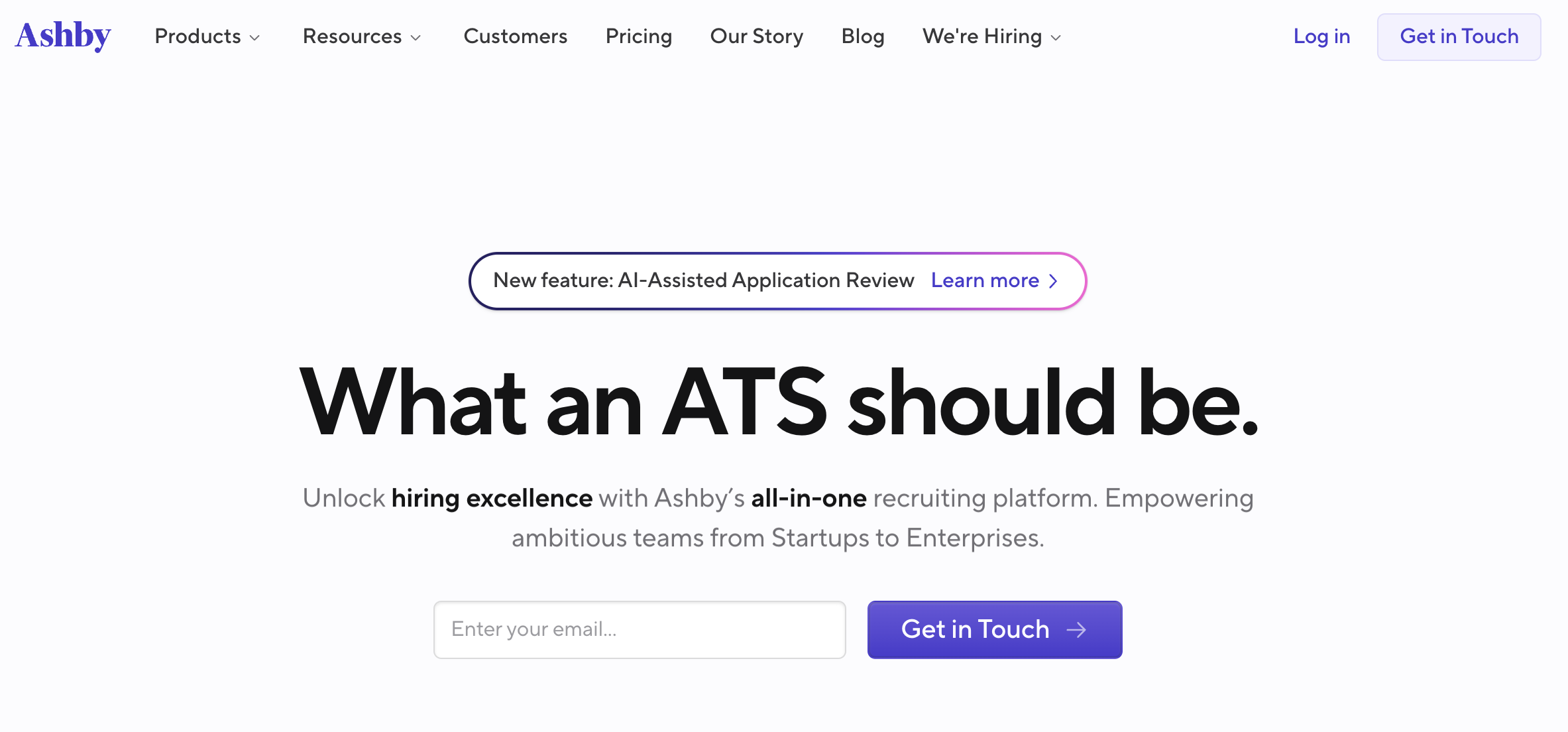Expand the Products navigation dropdown
This screenshot has height=732, width=1568.
click(198, 37)
